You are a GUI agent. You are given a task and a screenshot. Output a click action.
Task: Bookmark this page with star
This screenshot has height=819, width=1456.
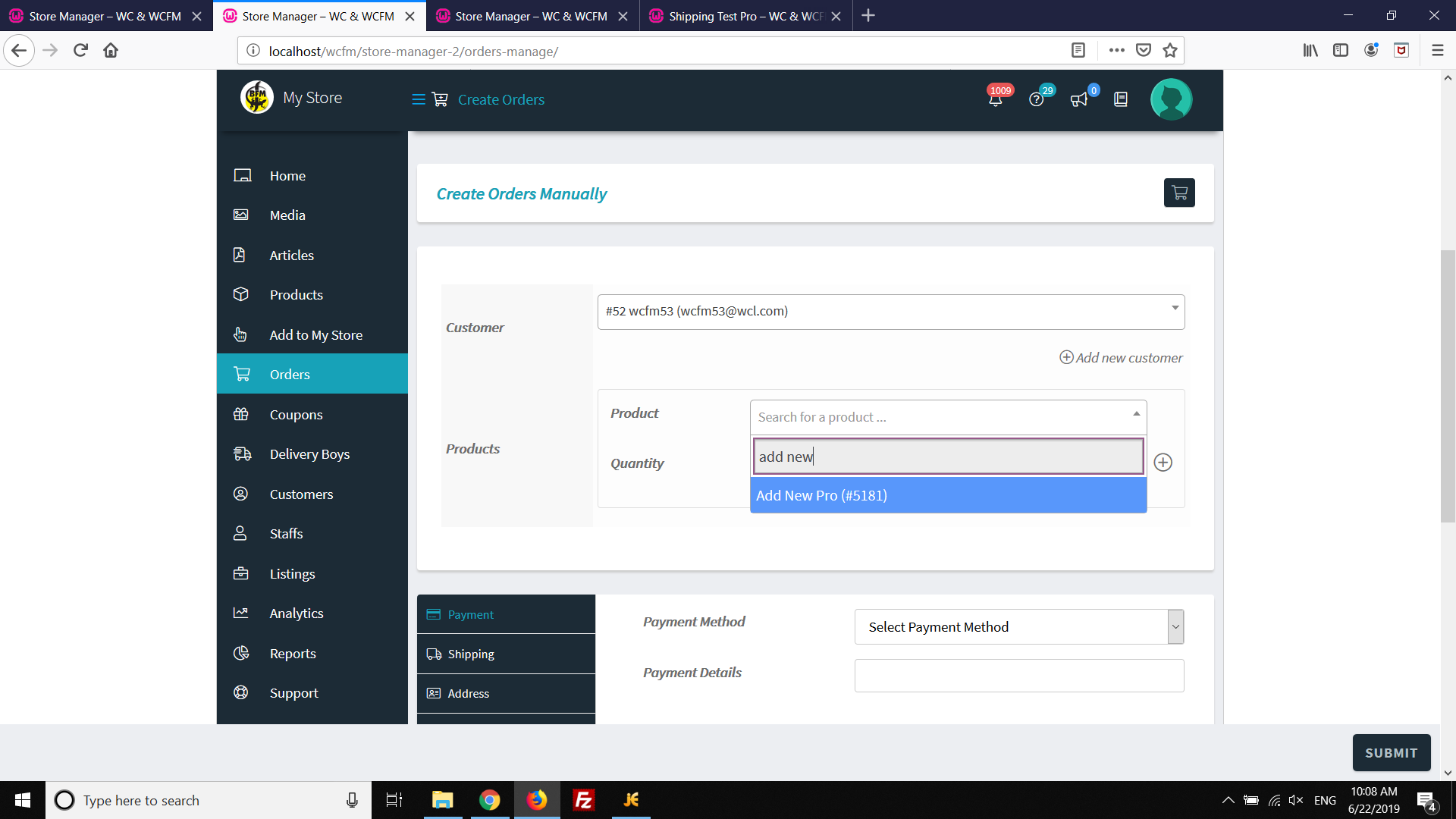[x=1170, y=51]
